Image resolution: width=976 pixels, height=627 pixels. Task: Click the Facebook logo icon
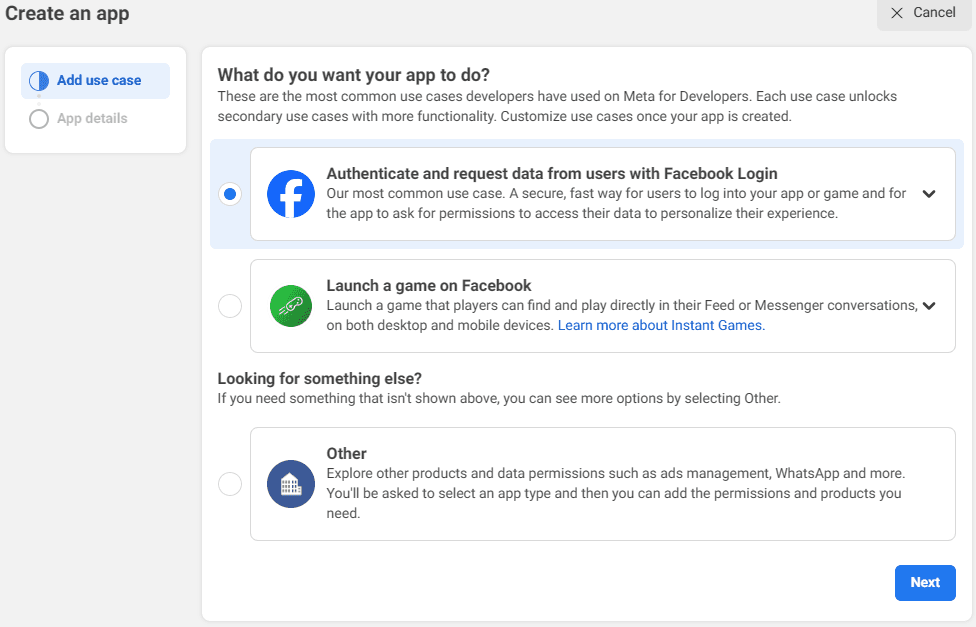[x=291, y=194]
